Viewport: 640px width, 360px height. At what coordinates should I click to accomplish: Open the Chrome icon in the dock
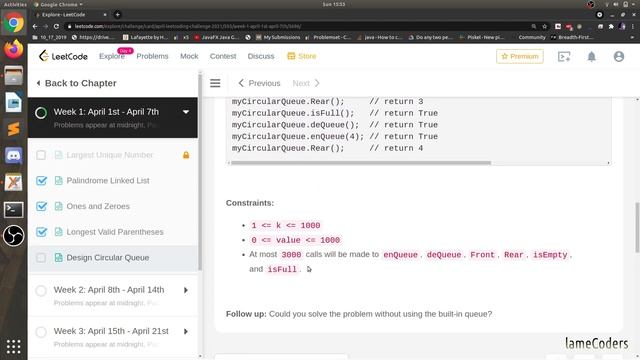[x=13, y=23]
